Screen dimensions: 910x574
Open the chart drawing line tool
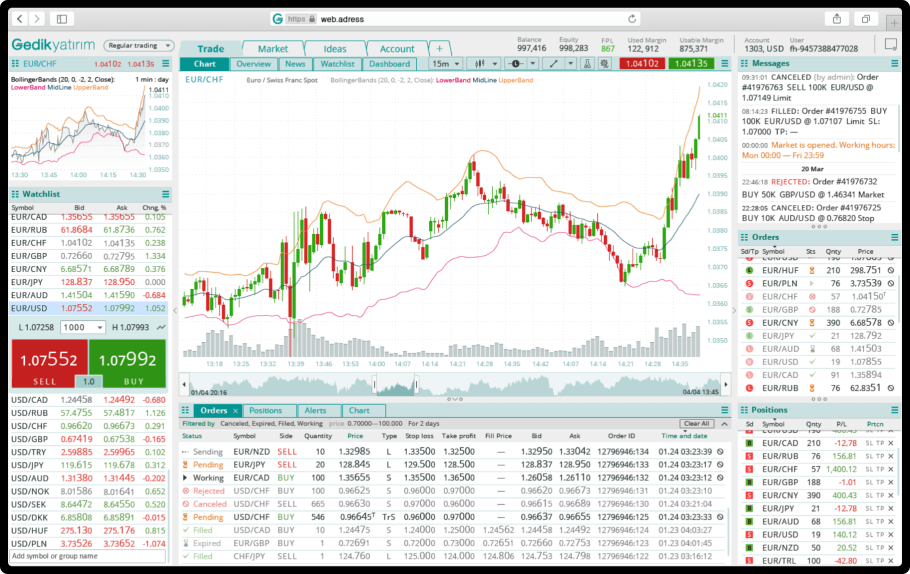(554, 64)
